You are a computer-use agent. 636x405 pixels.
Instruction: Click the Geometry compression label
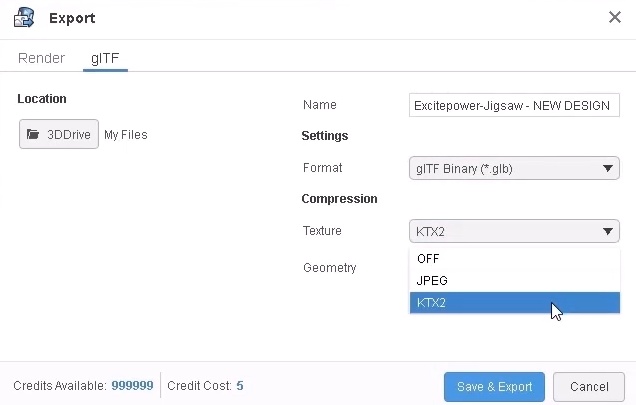(329, 268)
